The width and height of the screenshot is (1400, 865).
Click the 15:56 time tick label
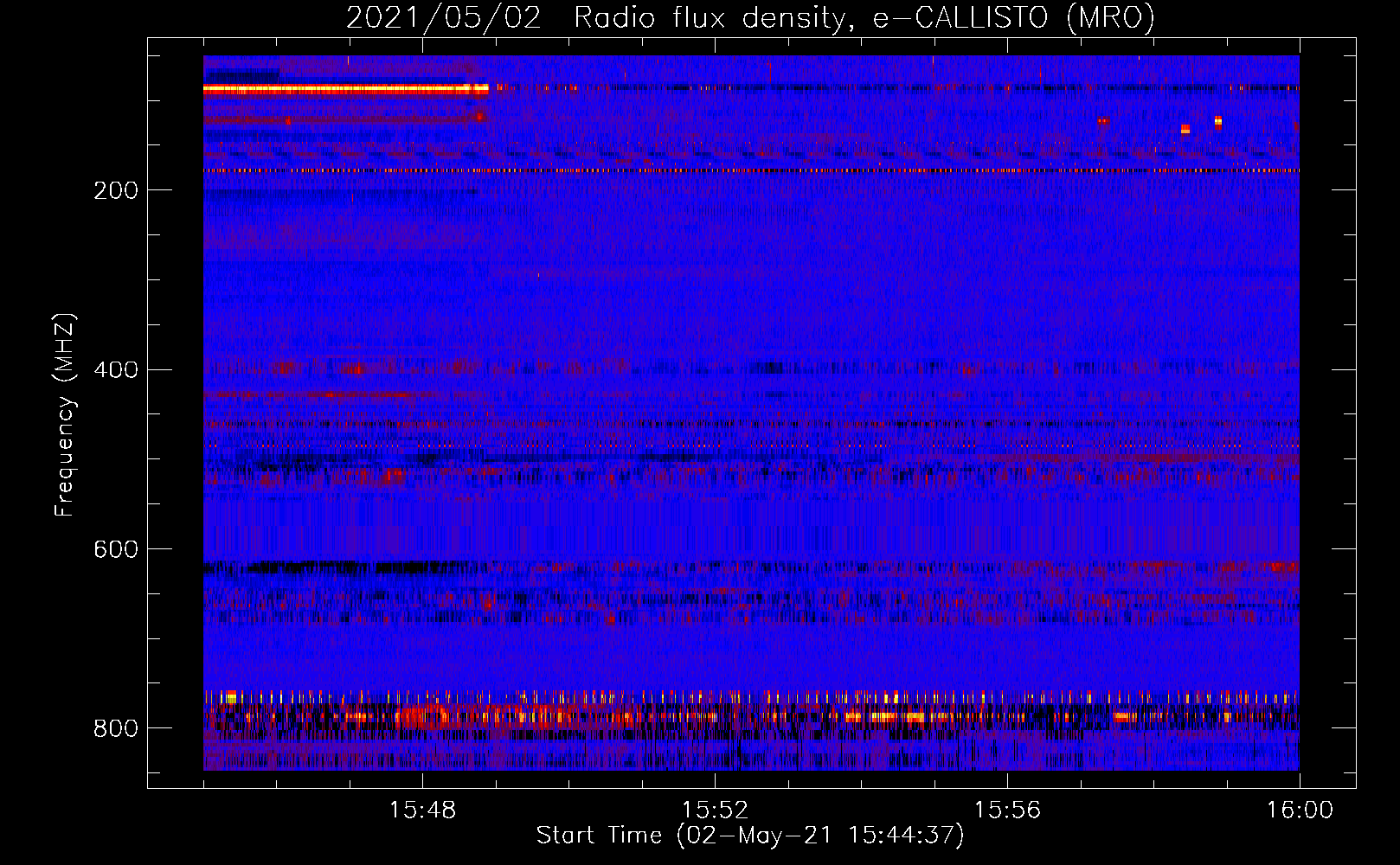1007,811
